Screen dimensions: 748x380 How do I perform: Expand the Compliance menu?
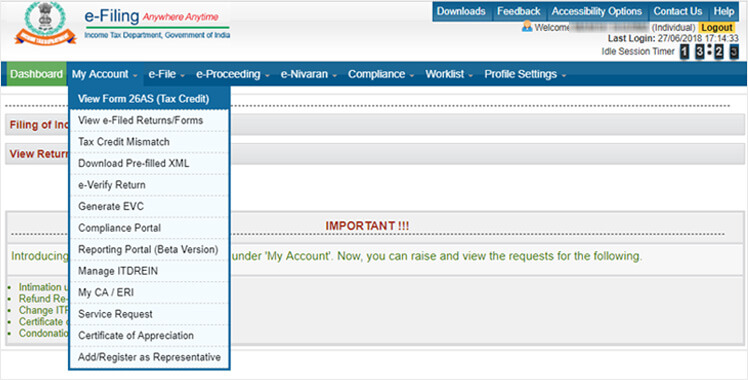coord(381,74)
